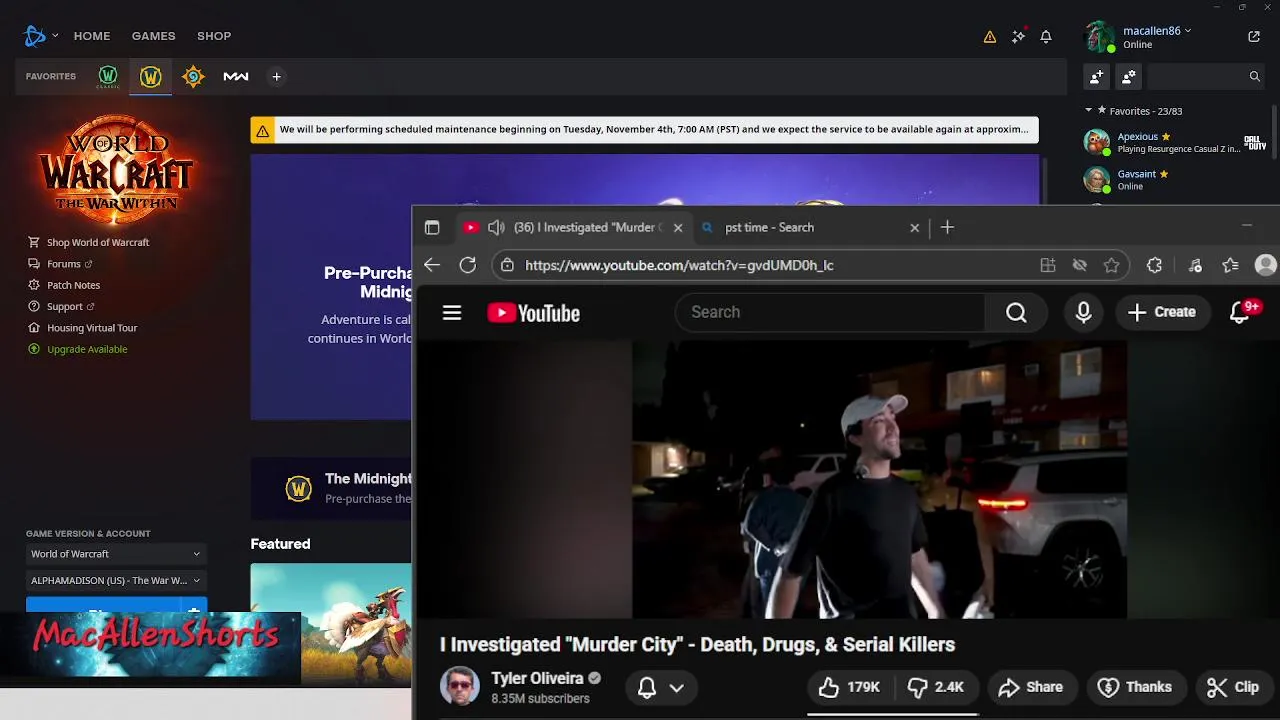Open Edge split screen apps icon

coord(1048,265)
